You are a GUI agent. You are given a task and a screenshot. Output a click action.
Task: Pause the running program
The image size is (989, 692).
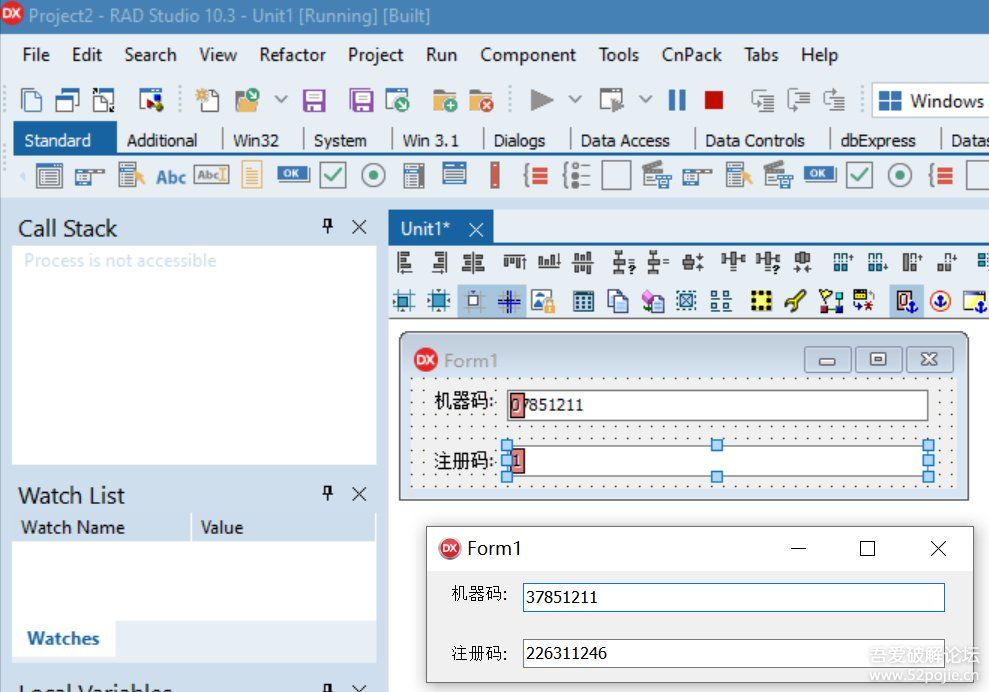[x=677, y=100]
